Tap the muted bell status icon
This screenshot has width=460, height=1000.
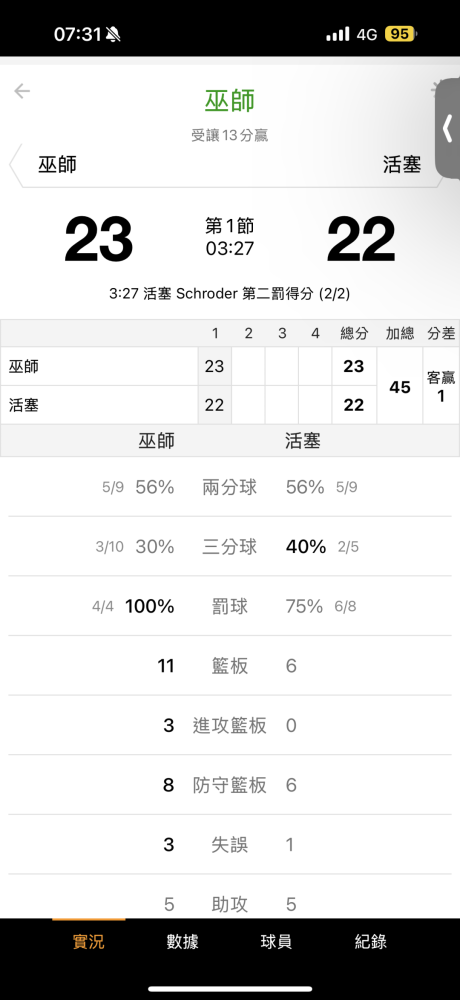114,34
